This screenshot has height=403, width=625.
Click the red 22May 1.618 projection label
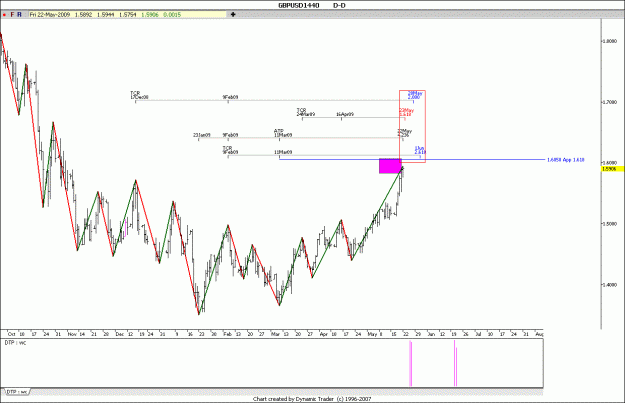point(406,112)
